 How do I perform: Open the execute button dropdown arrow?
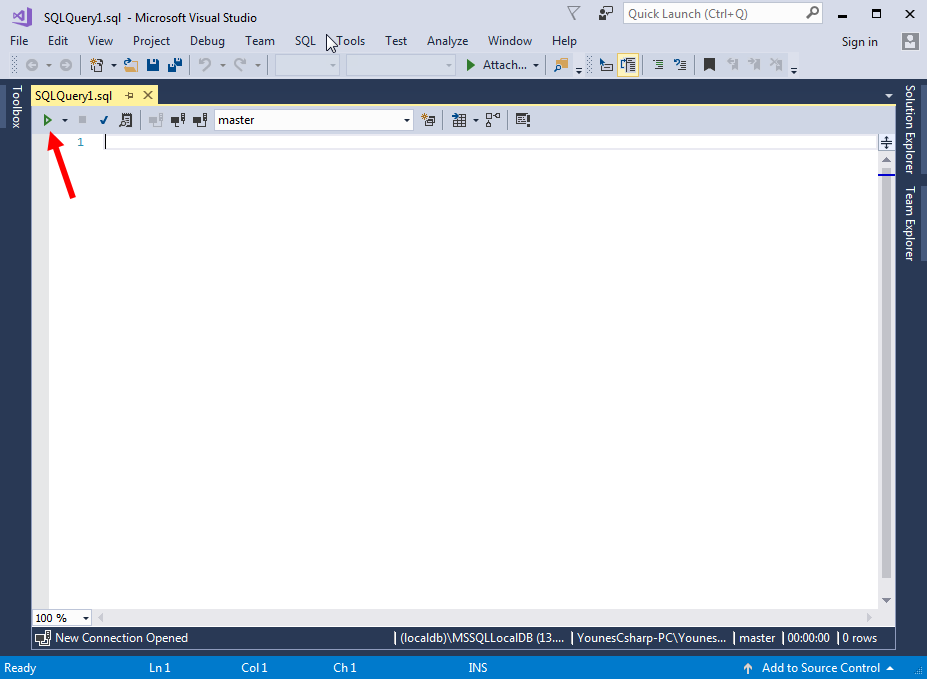click(x=64, y=119)
